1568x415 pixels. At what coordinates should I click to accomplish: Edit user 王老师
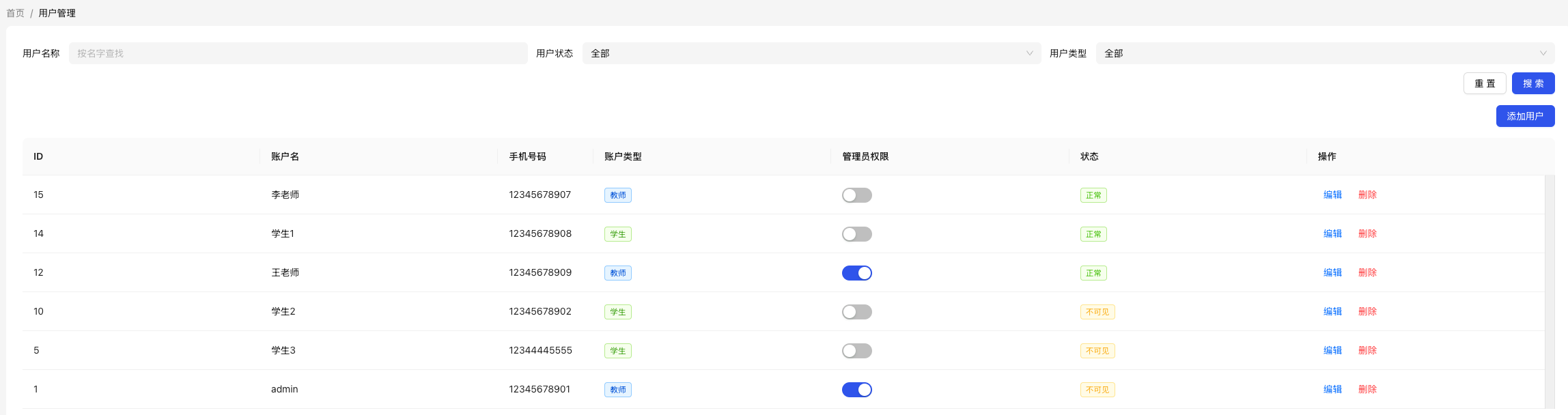[x=1332, y=272]
